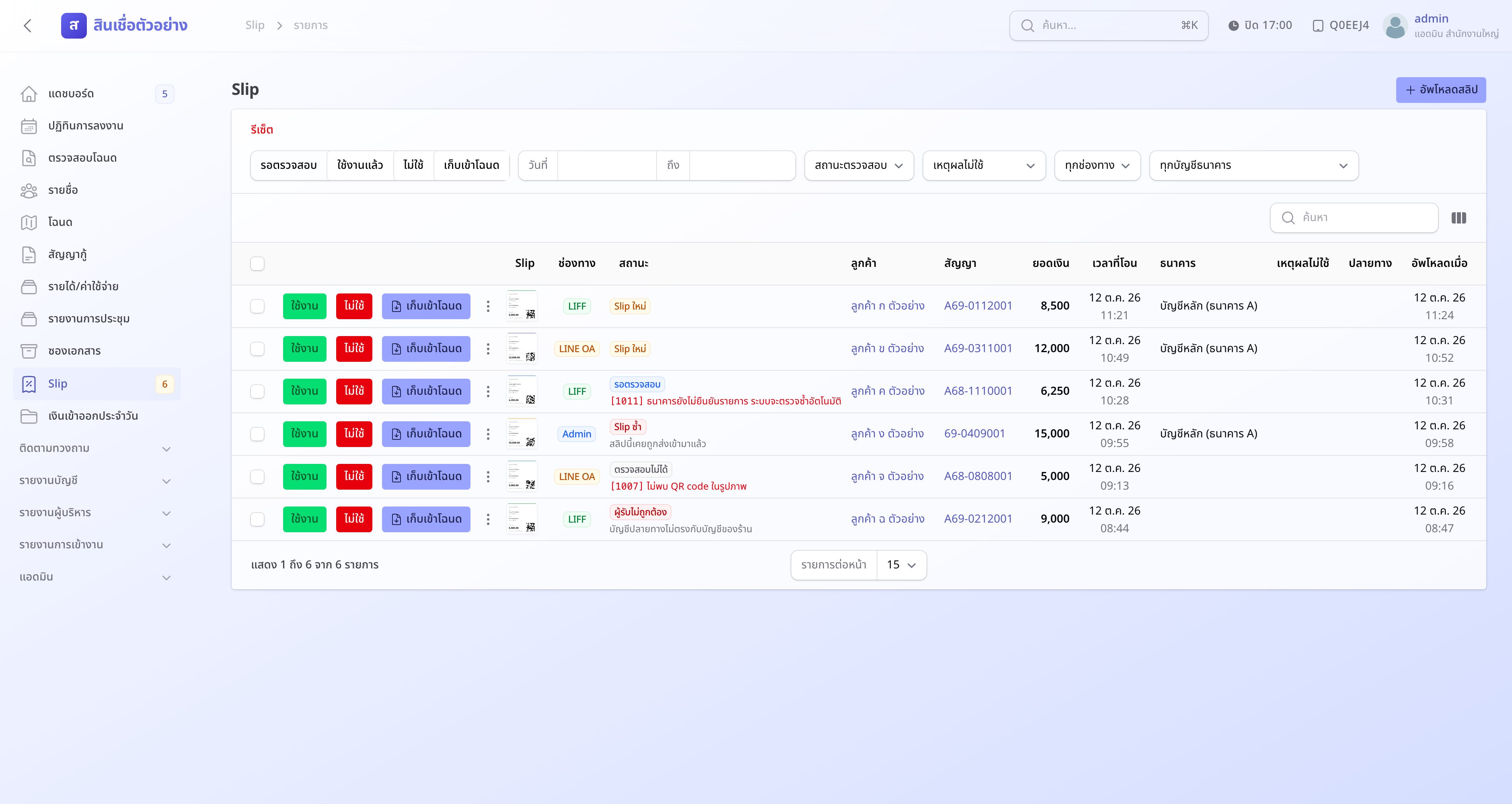Open the สถานะตรวจสอบ dropdown filter
This screenshot has width=1512, height=804.
tap(859, 166)
